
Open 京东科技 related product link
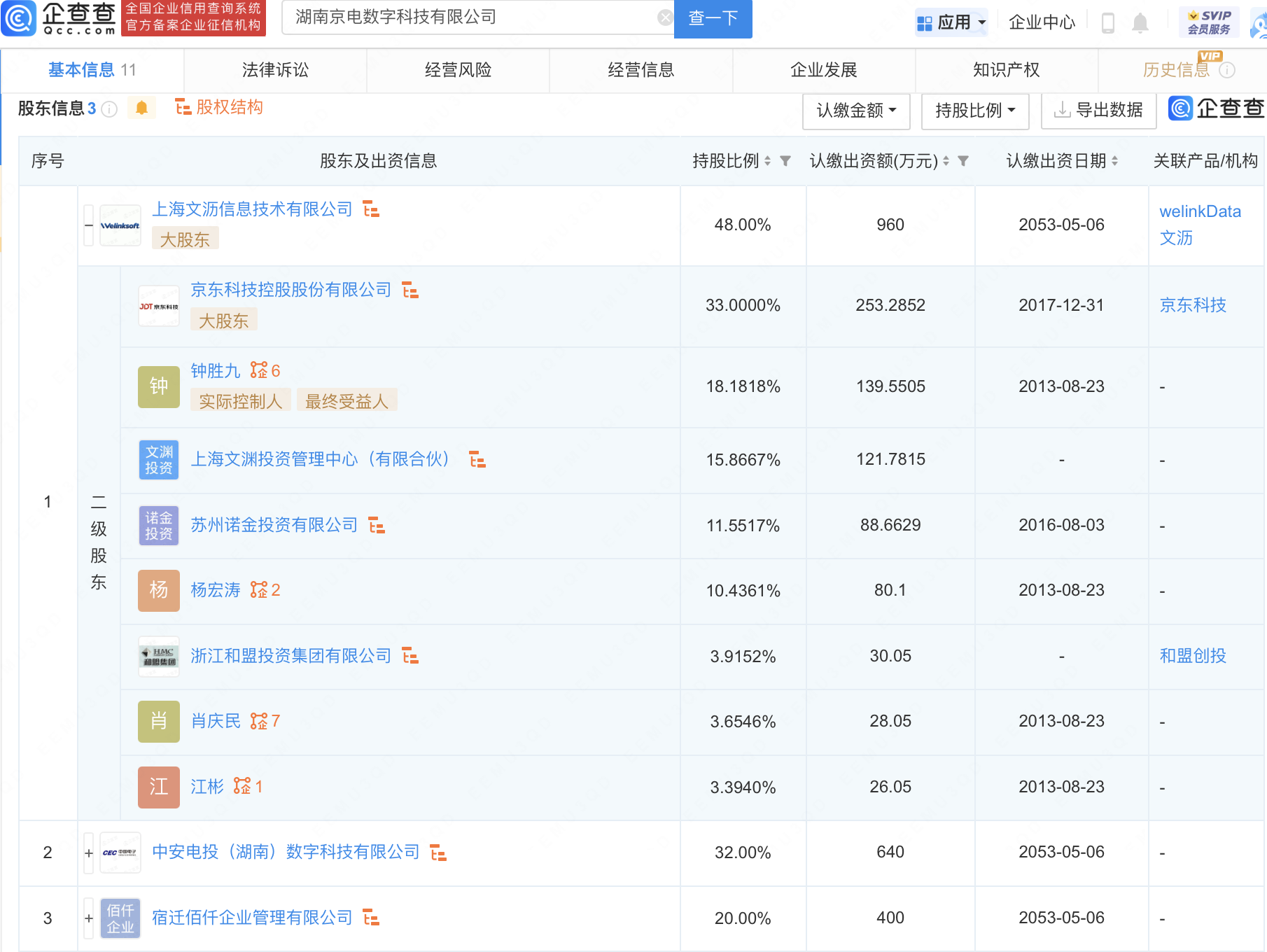(x=1193, y=305)
